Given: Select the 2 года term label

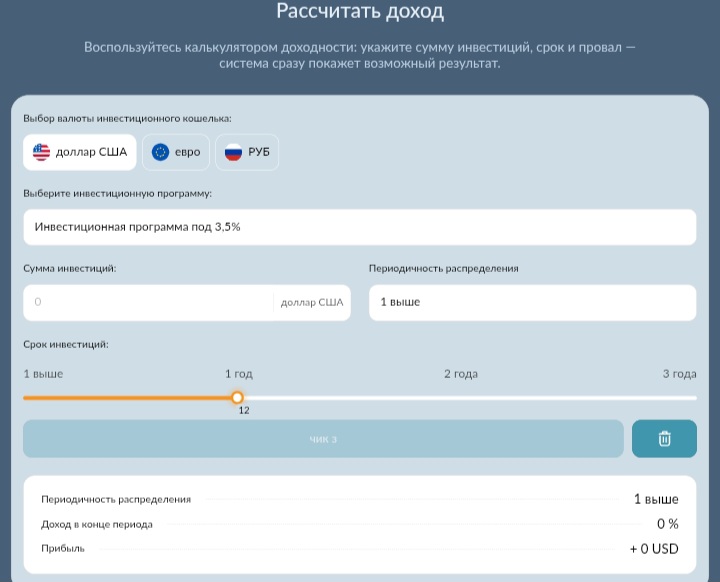Looking at the screenshot, I should coord(460,374).
